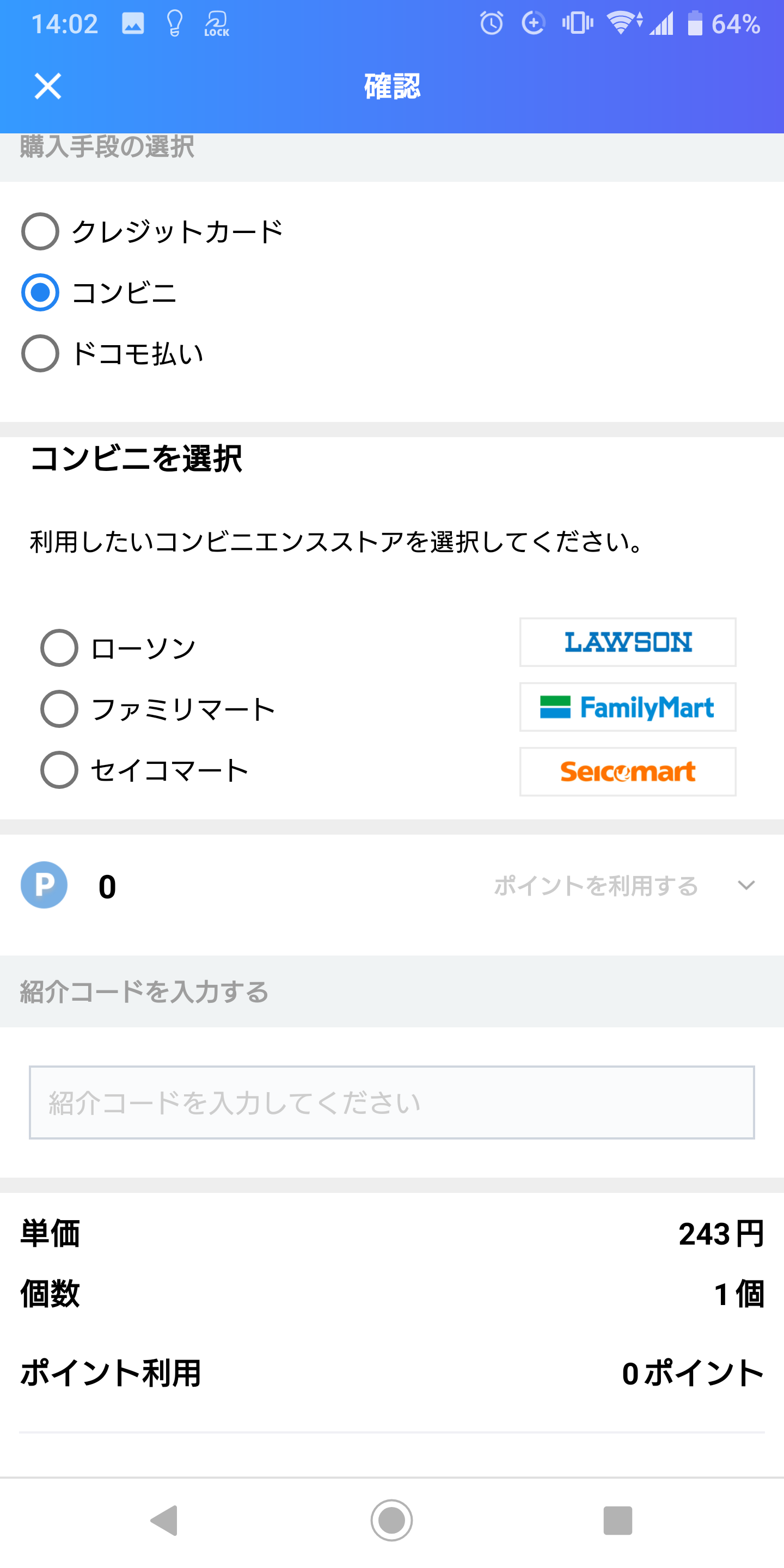Screen dimensions: 784x1568
Task: Tap Android home navigation button
Action: coord(391,1521)
